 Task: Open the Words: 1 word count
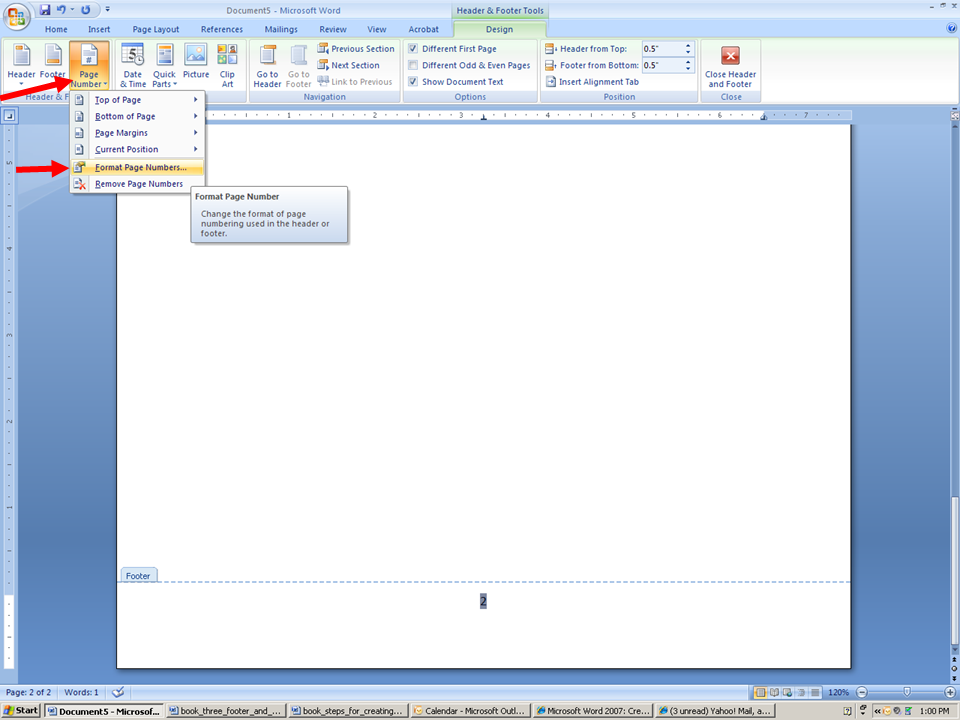(81, 692)
